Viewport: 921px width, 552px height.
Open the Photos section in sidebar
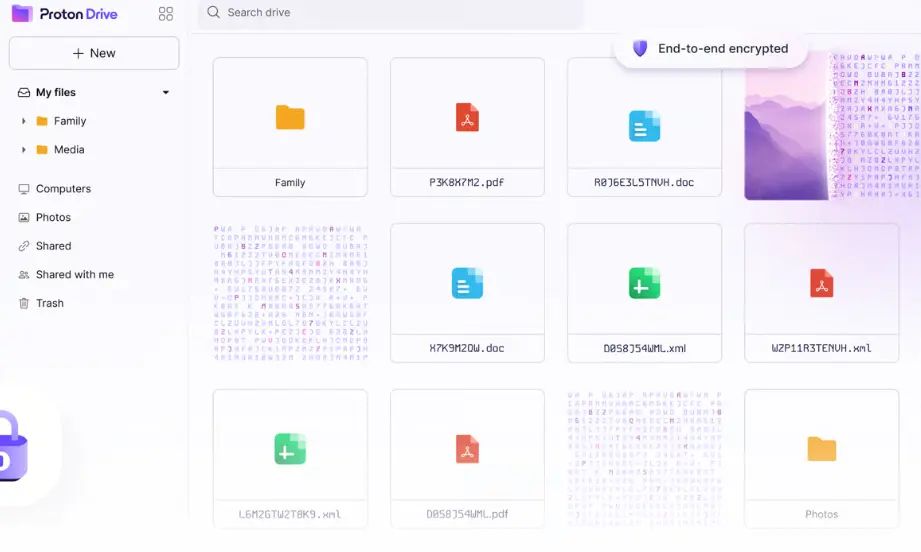(x=53, y=217)
